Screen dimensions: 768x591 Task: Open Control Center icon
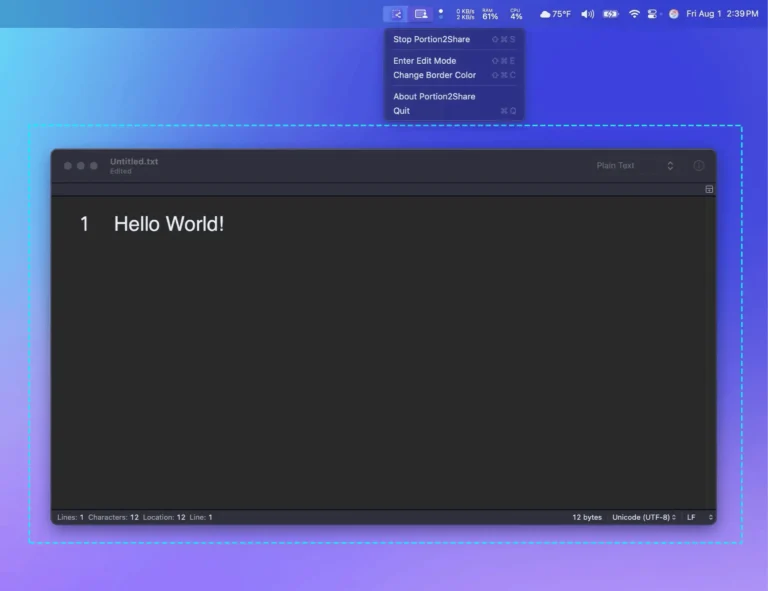653,14
